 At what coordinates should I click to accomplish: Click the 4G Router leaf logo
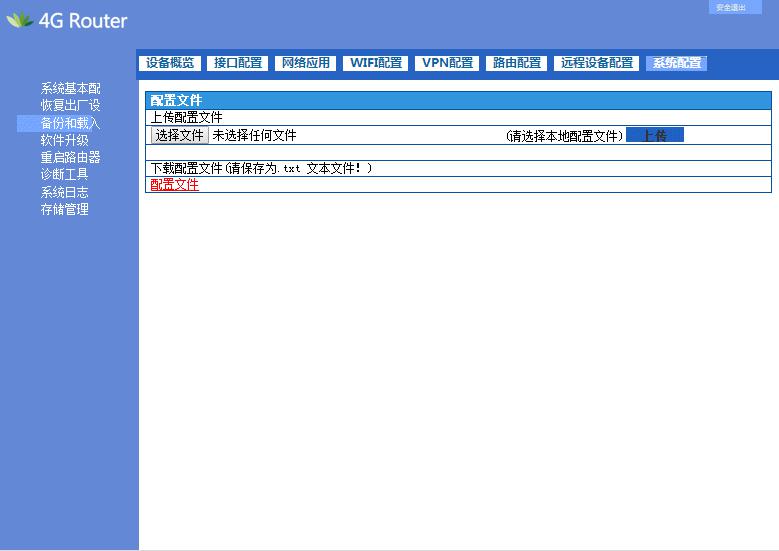[20, 20]
